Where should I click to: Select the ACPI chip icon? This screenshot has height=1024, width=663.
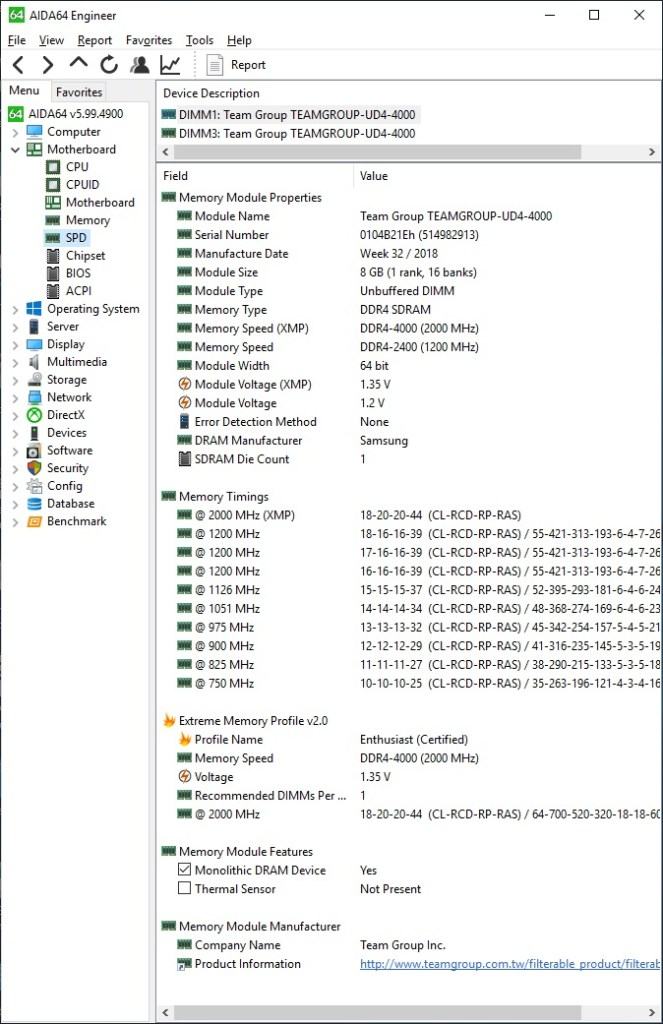[53, 291]
